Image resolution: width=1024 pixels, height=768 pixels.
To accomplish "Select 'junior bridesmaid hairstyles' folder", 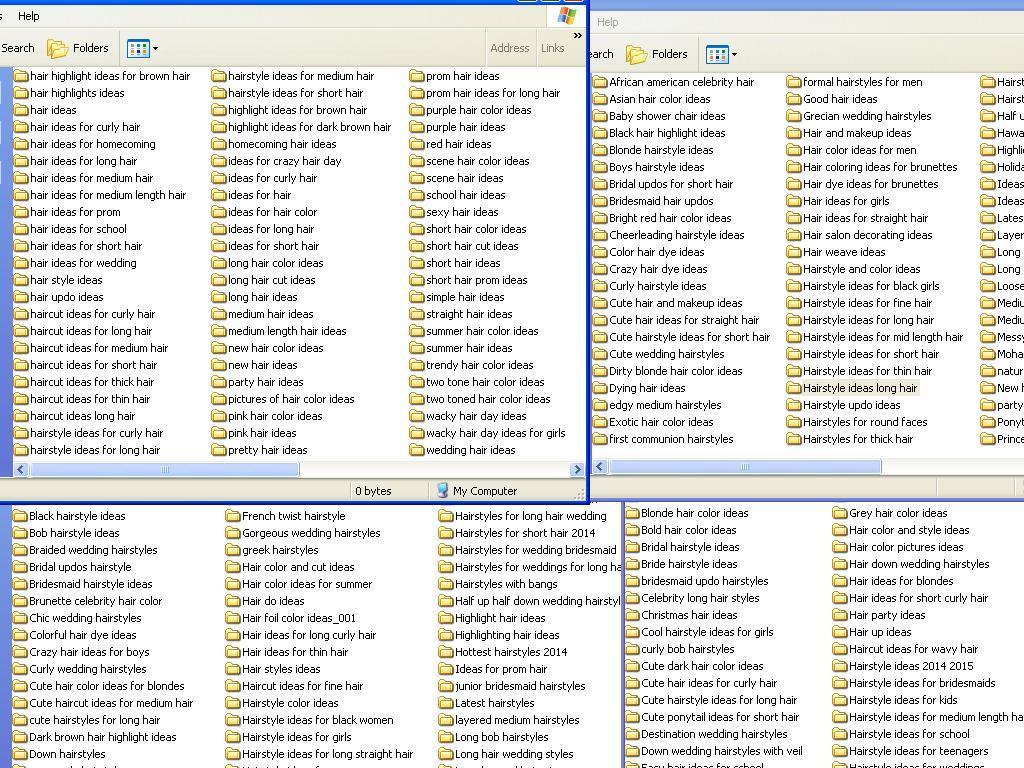I will click(x=512, y=686).
